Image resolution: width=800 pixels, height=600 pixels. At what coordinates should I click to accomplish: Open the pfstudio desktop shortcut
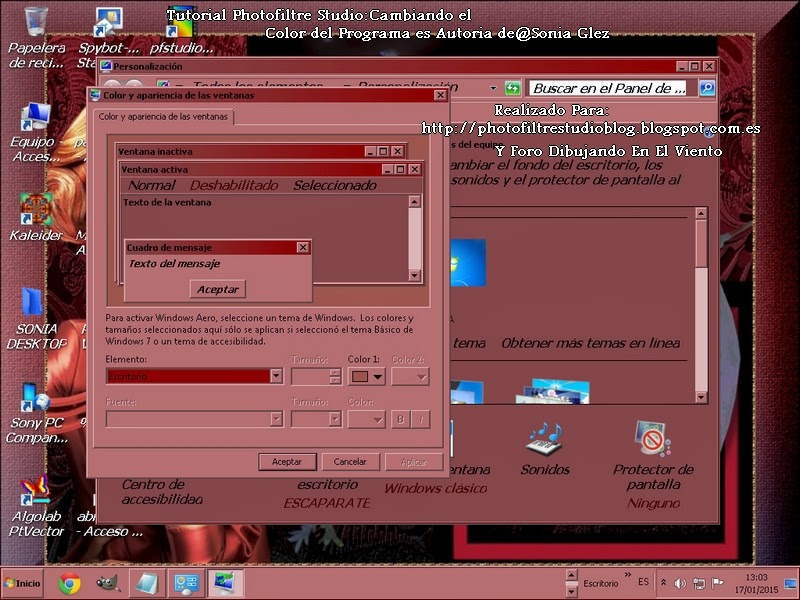click(181, 32)
